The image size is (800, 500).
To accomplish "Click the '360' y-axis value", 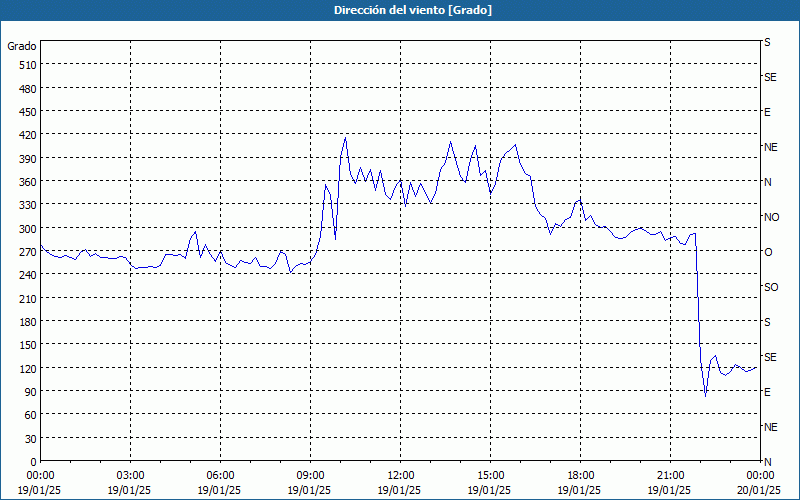I will [x=29, y=182].
